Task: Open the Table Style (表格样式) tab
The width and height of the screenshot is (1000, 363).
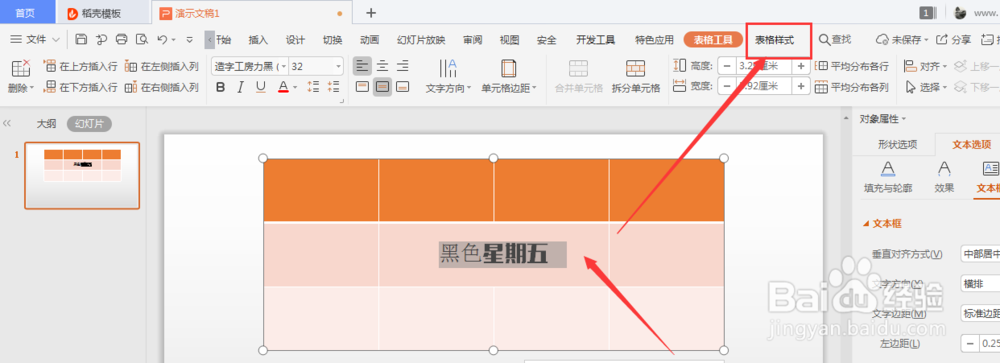Action: (x=775, y=40)
